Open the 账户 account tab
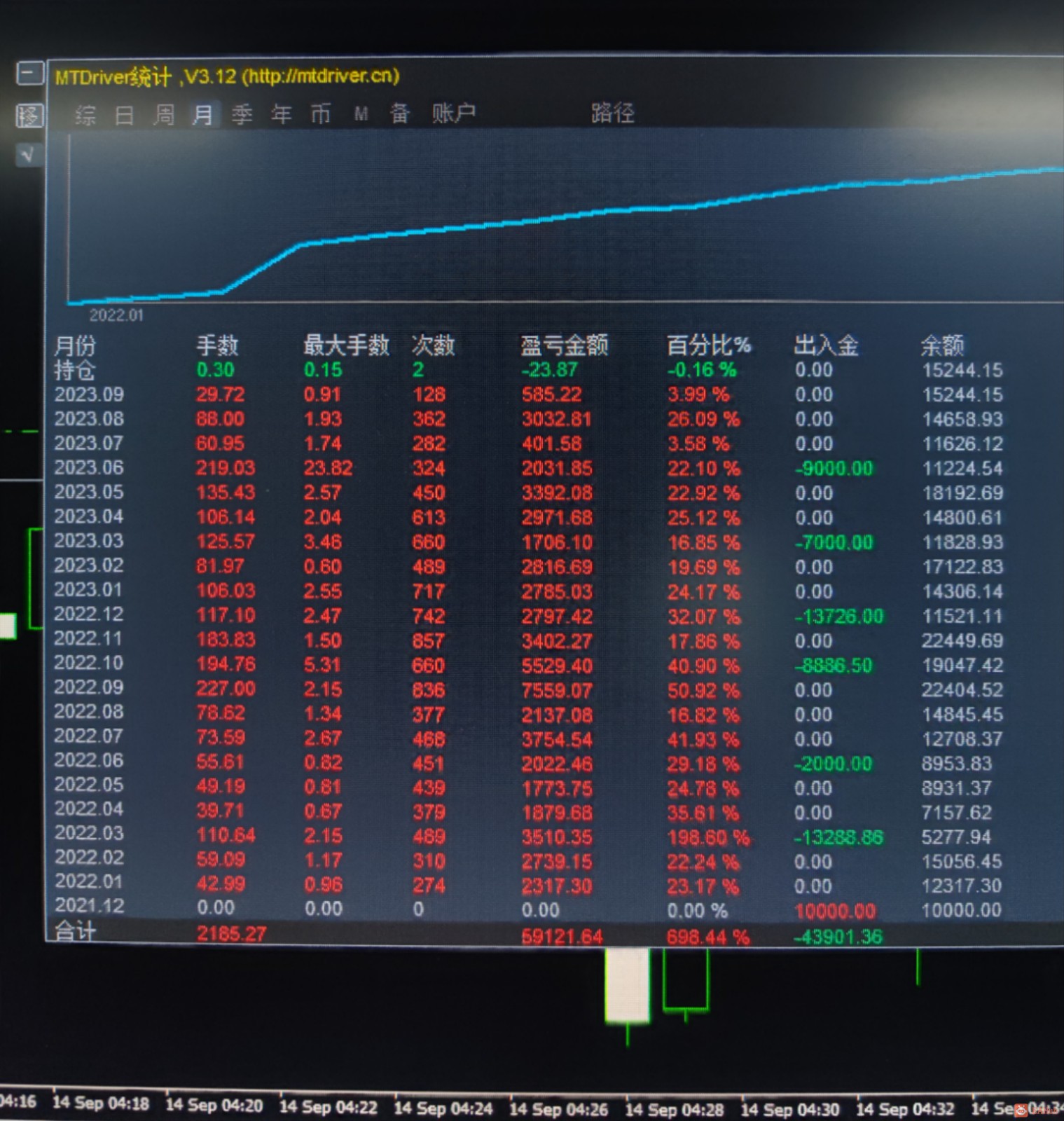This screenshot has height=1121, width=1064. [453, 113]
